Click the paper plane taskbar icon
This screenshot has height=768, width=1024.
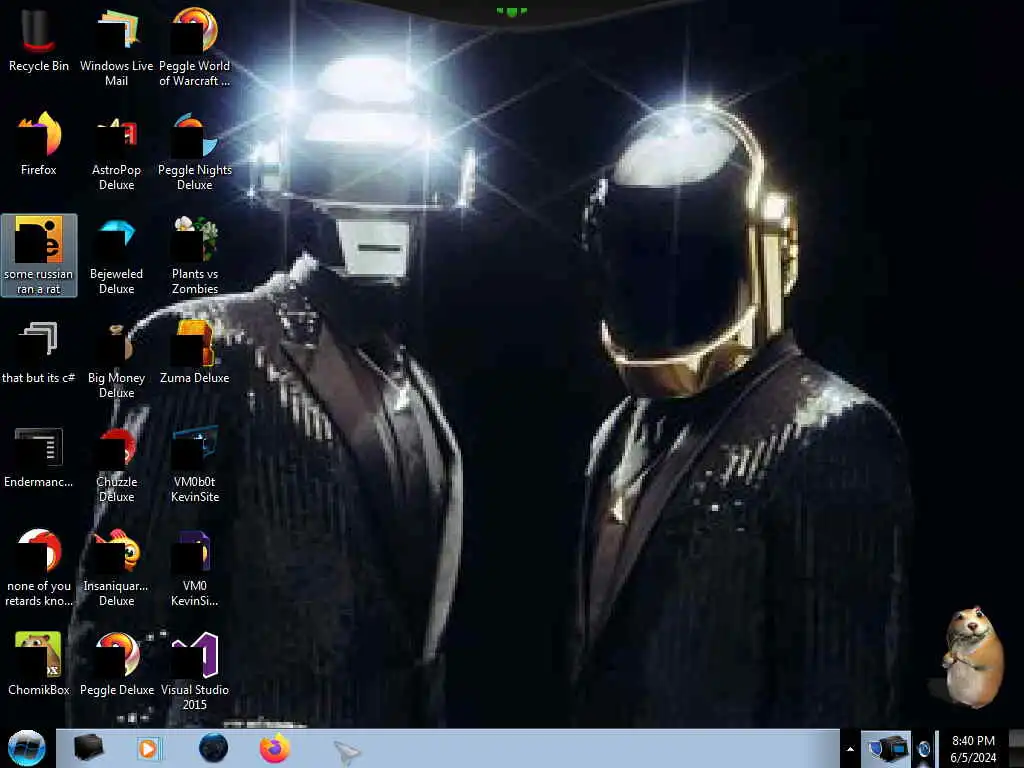(x=346, y=752)
